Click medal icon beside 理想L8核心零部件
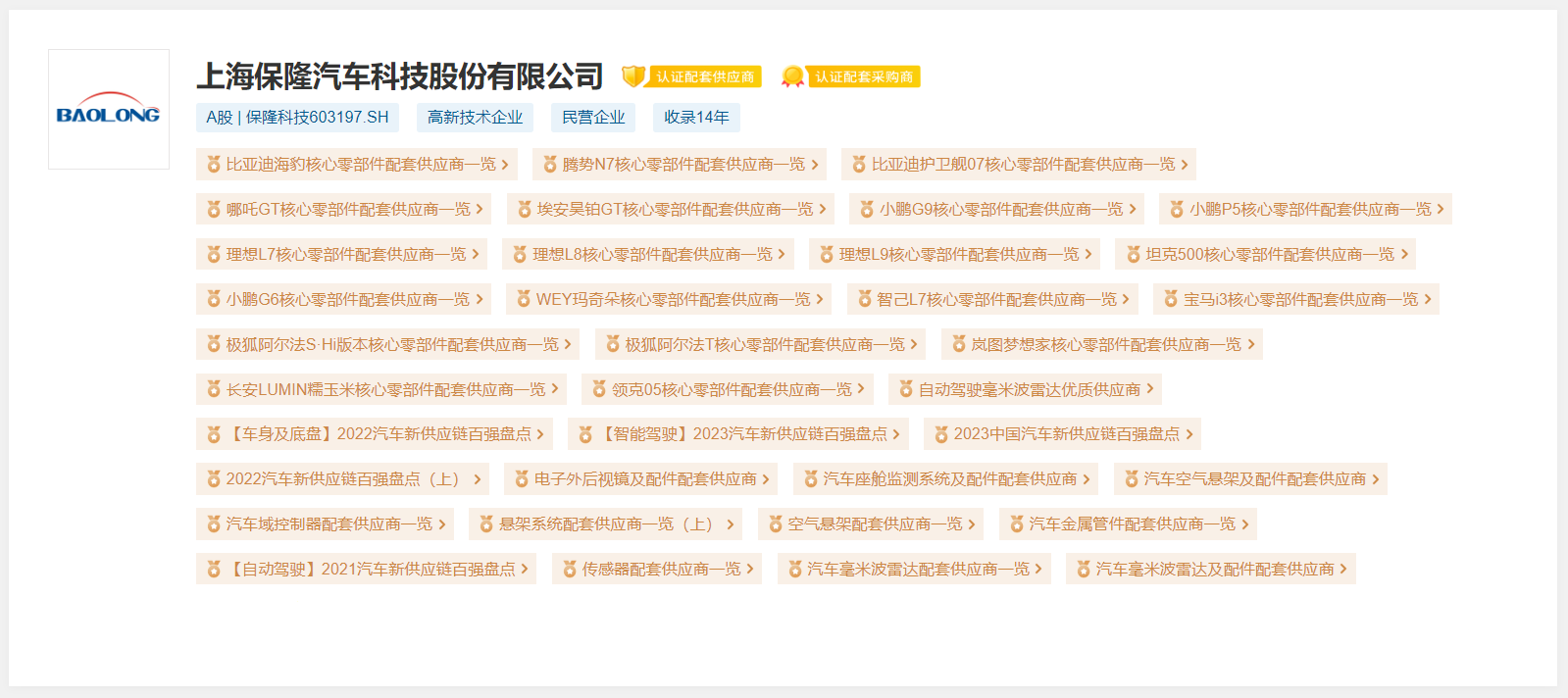 [x=520, y=254]
